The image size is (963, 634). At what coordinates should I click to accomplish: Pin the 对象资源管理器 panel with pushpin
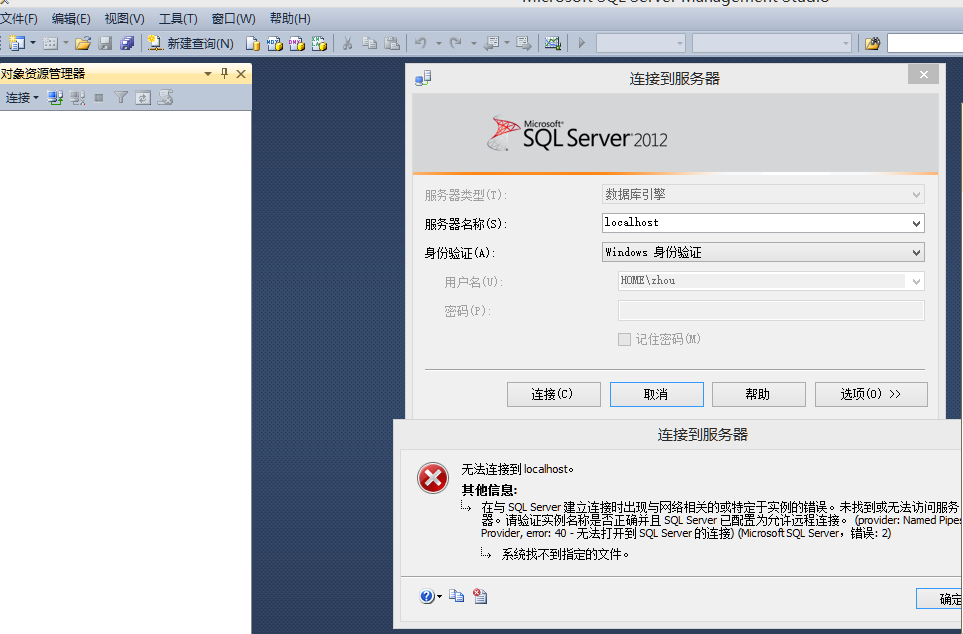224,73
